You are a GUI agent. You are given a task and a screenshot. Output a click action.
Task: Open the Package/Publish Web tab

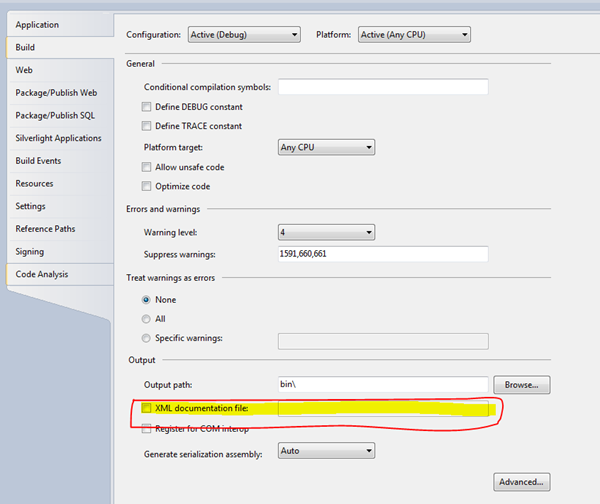60,93
